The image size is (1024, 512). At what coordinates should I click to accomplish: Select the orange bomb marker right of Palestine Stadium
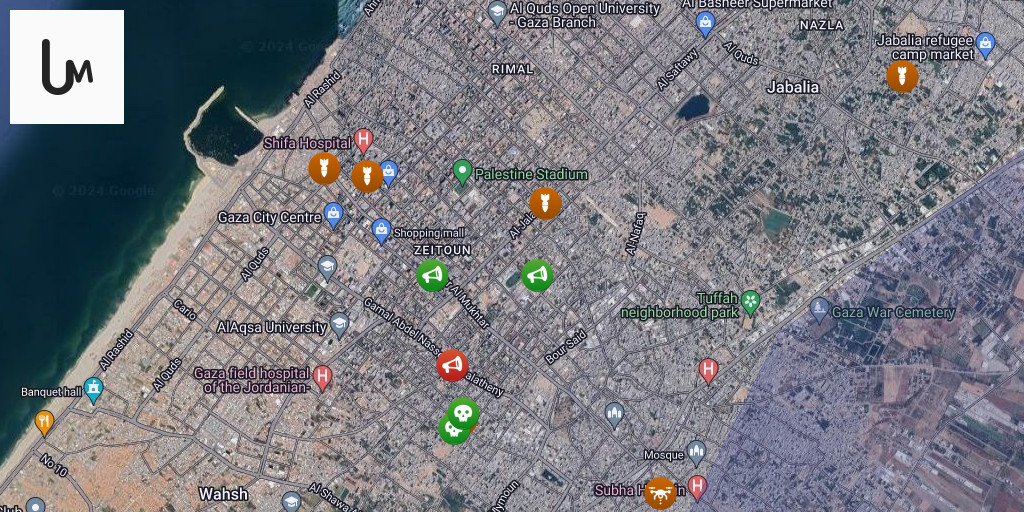[545, 203]
